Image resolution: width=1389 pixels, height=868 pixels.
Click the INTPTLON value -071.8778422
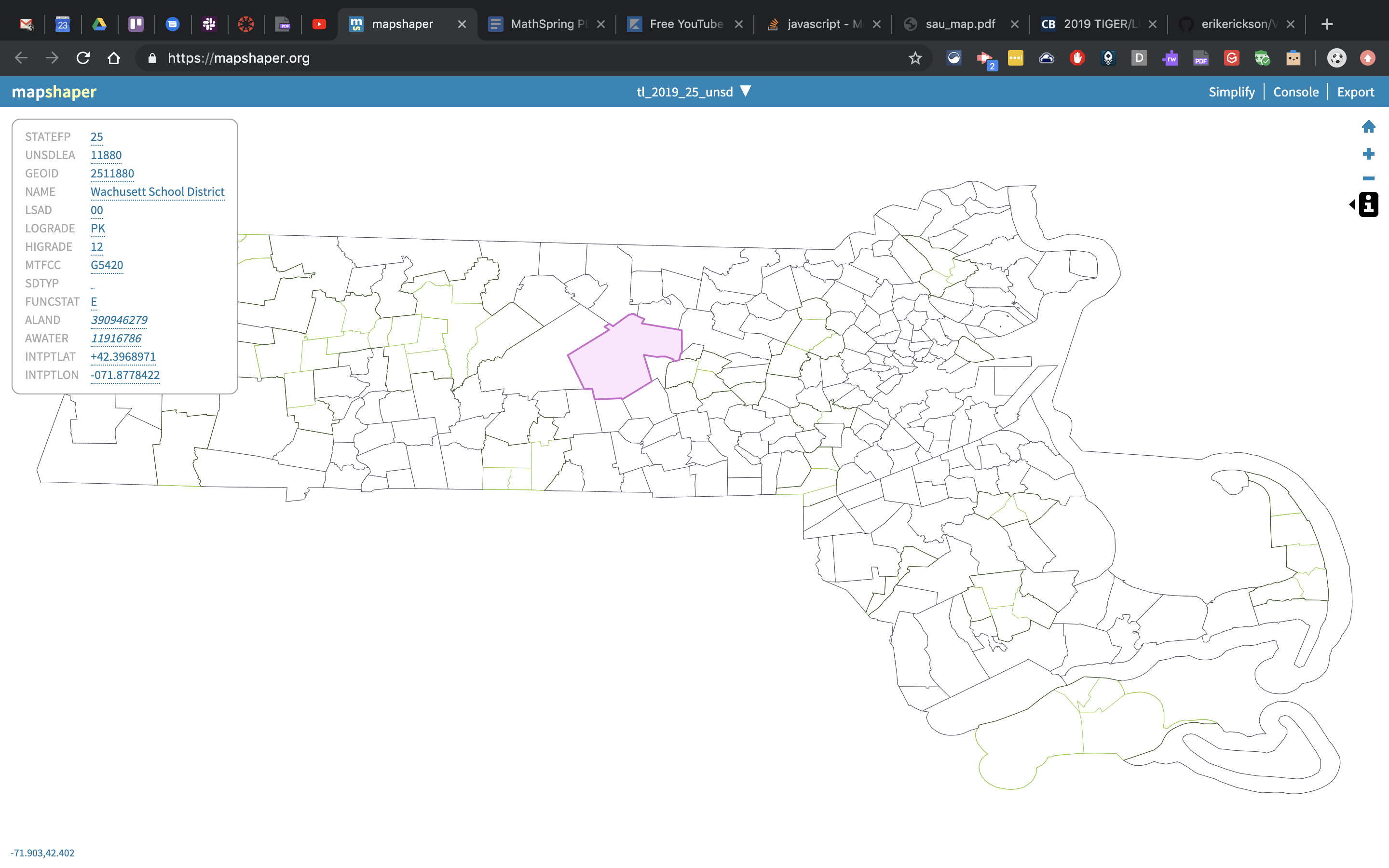point(125,375)
